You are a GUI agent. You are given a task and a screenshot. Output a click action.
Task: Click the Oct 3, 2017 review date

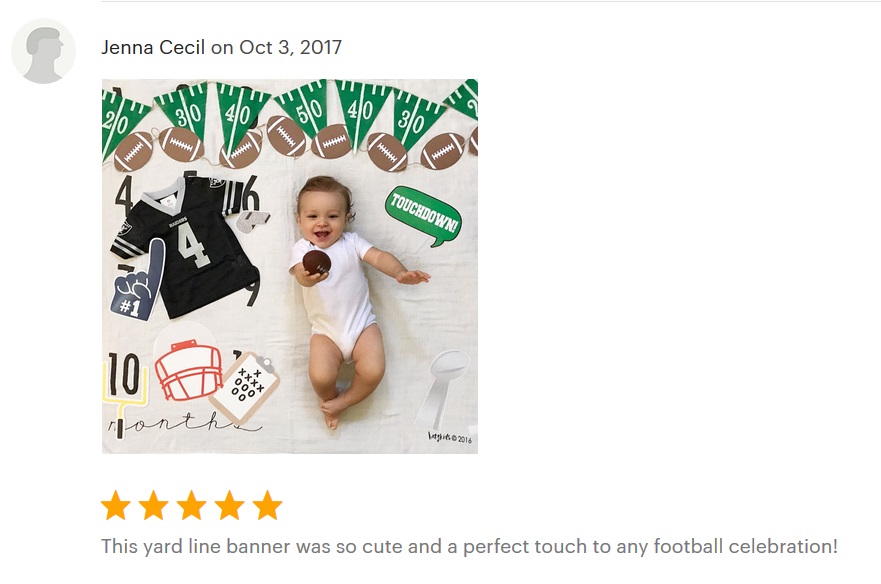290,47
